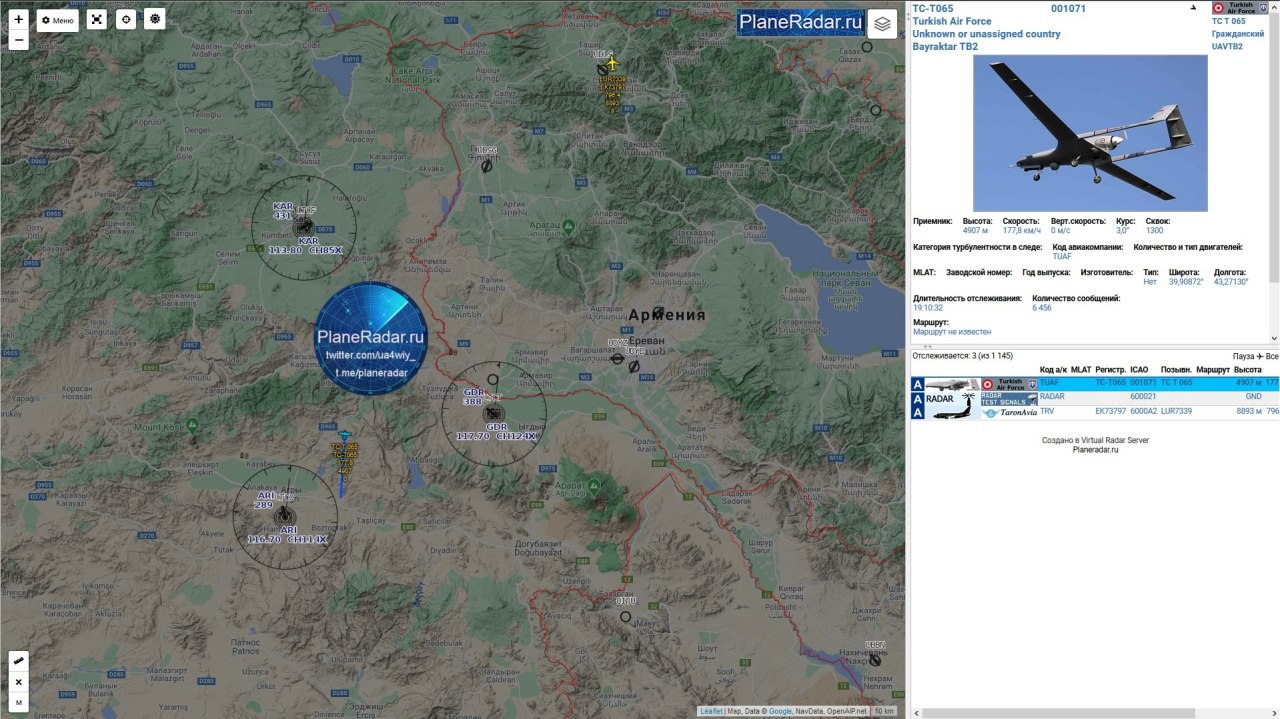Sort list by Позывн. column
Image resolution: width=1280 pixels, height=719 pixels.
pos(1175,370)
